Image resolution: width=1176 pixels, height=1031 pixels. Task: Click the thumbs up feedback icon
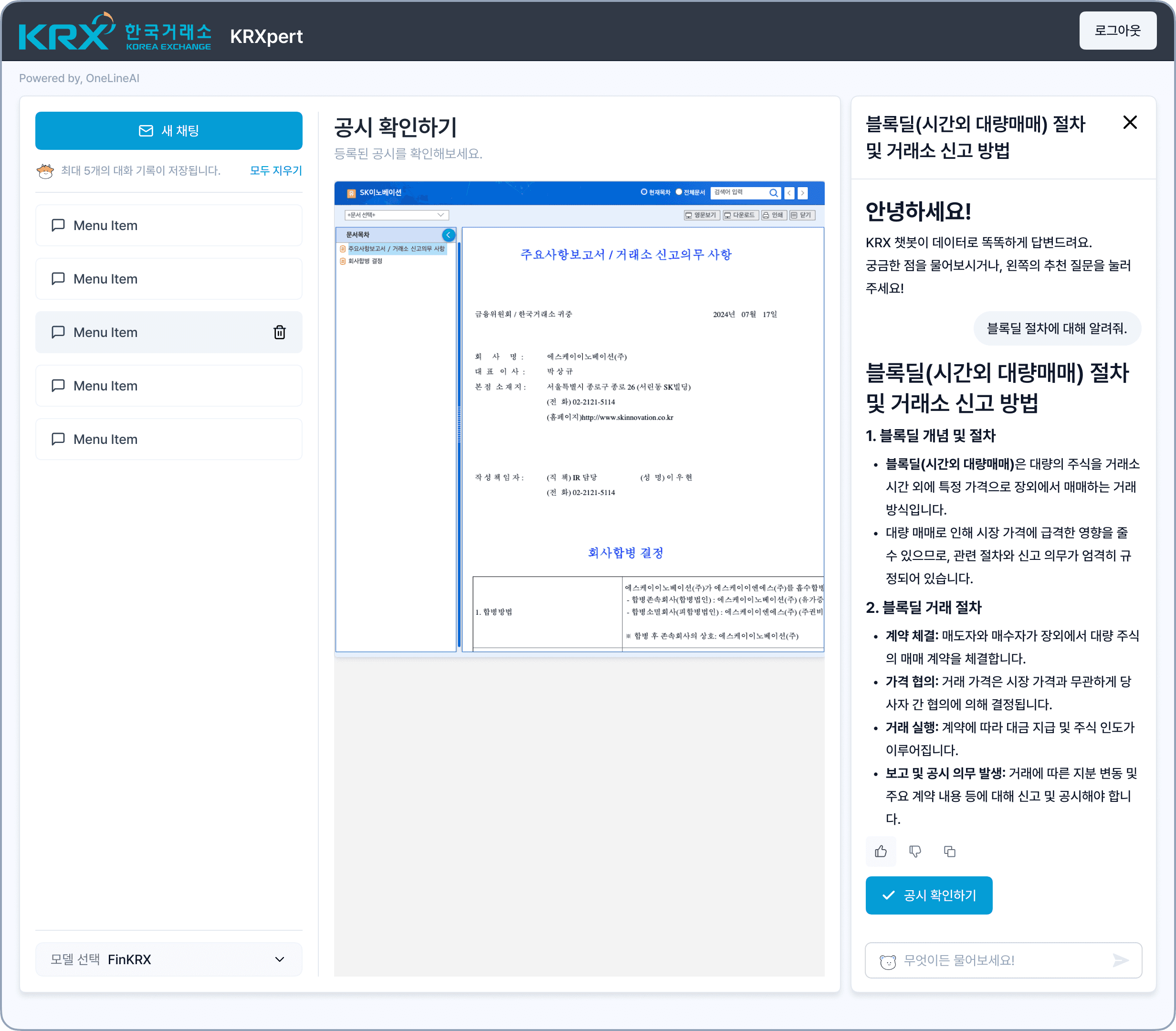(880, 851)
